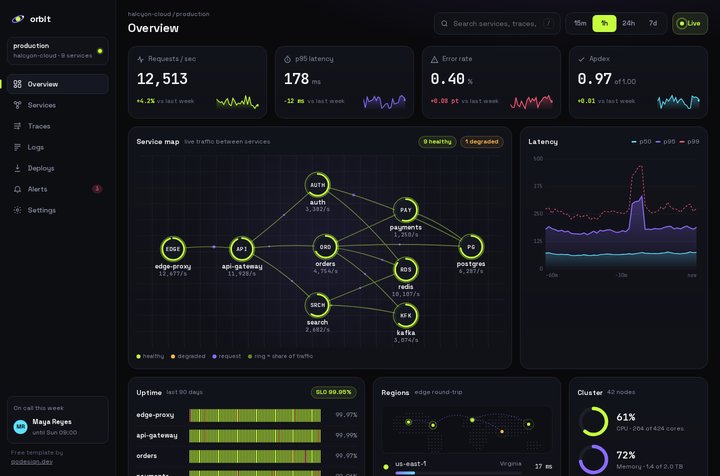The height and width of the screenshot is (476, 720).
Task: Click the Error rate warning triangle icon
Action: [x=434, y=59]
